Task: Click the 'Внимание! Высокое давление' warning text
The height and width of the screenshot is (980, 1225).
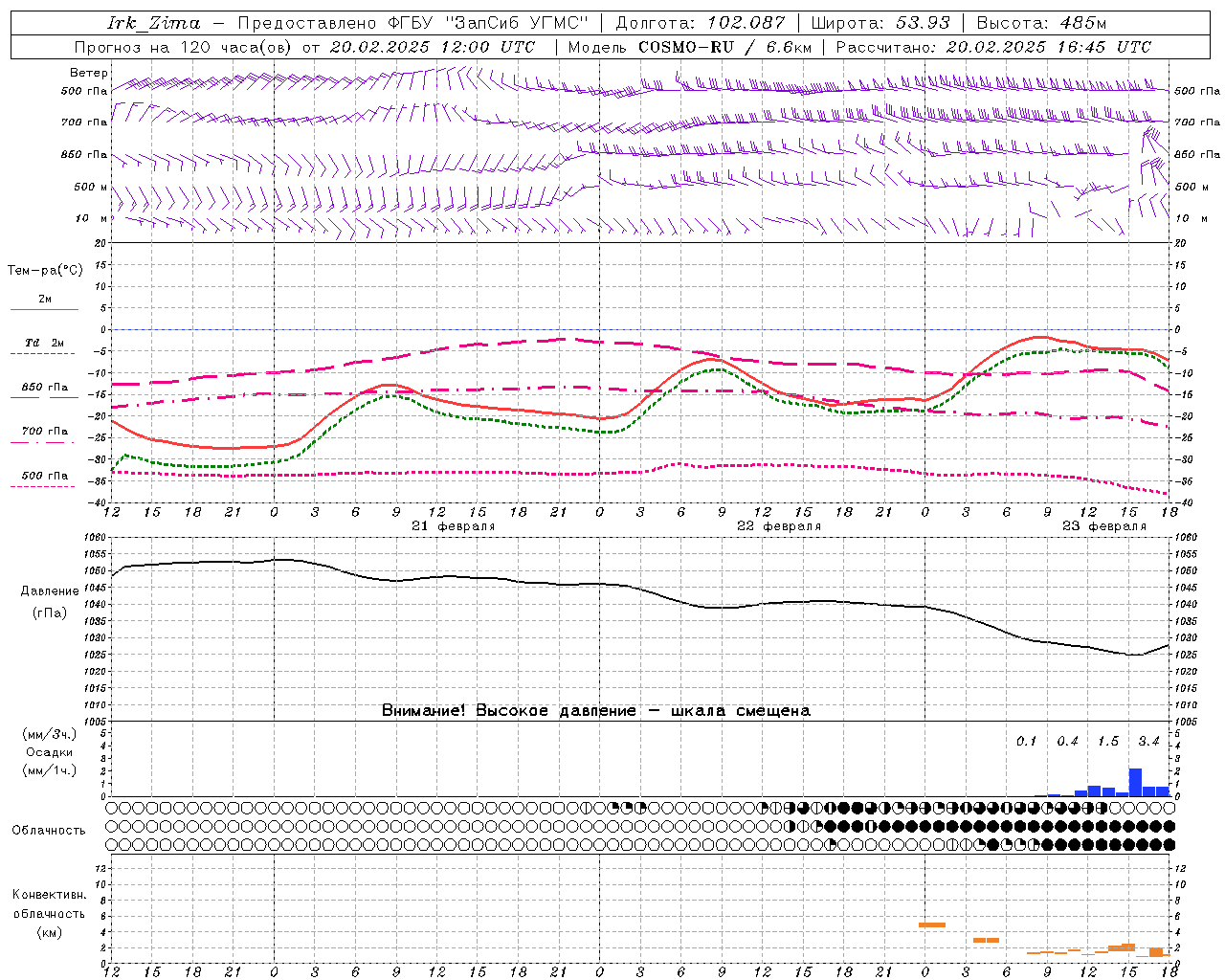Action: (509, 710)
